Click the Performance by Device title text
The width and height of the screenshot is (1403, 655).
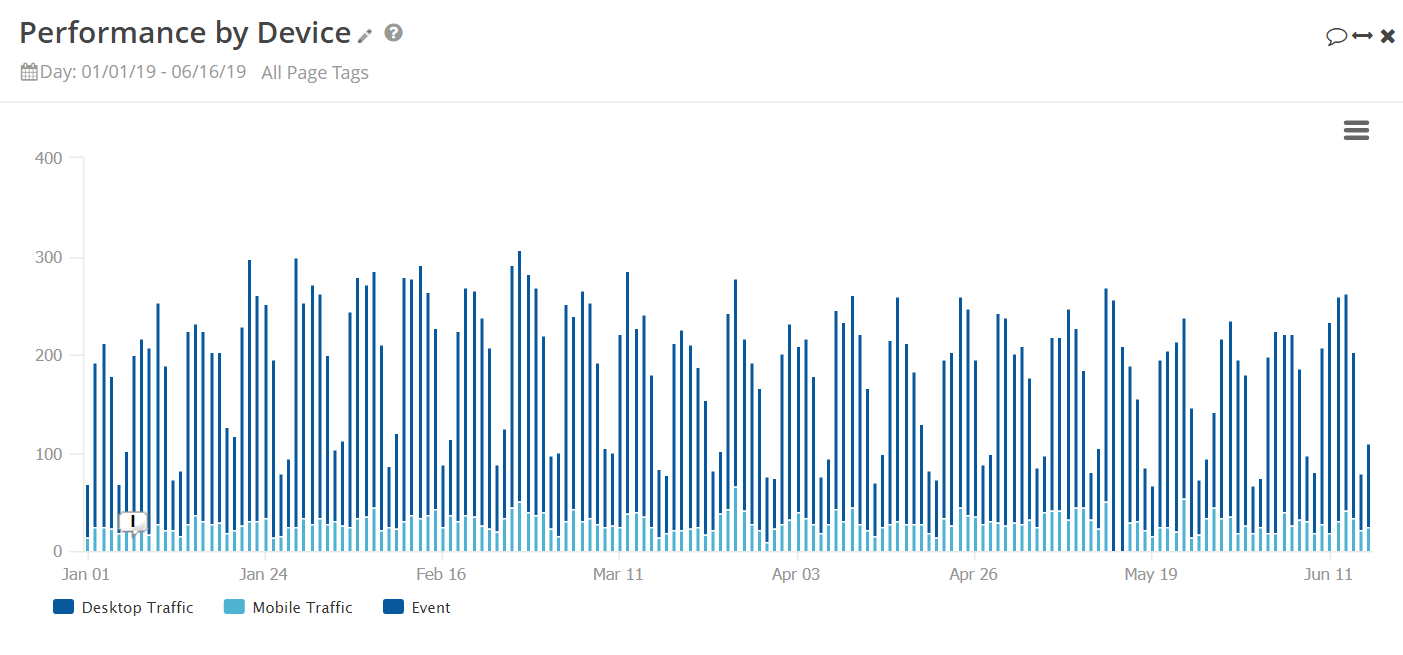pyautogui.click(x=185, y=33)
